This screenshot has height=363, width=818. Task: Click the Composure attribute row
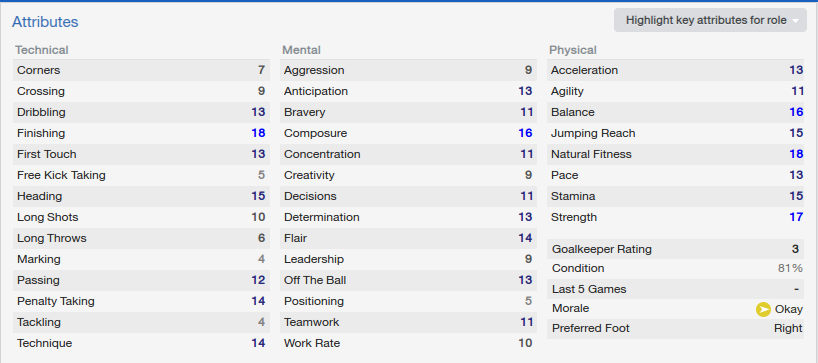coord(408,133)
